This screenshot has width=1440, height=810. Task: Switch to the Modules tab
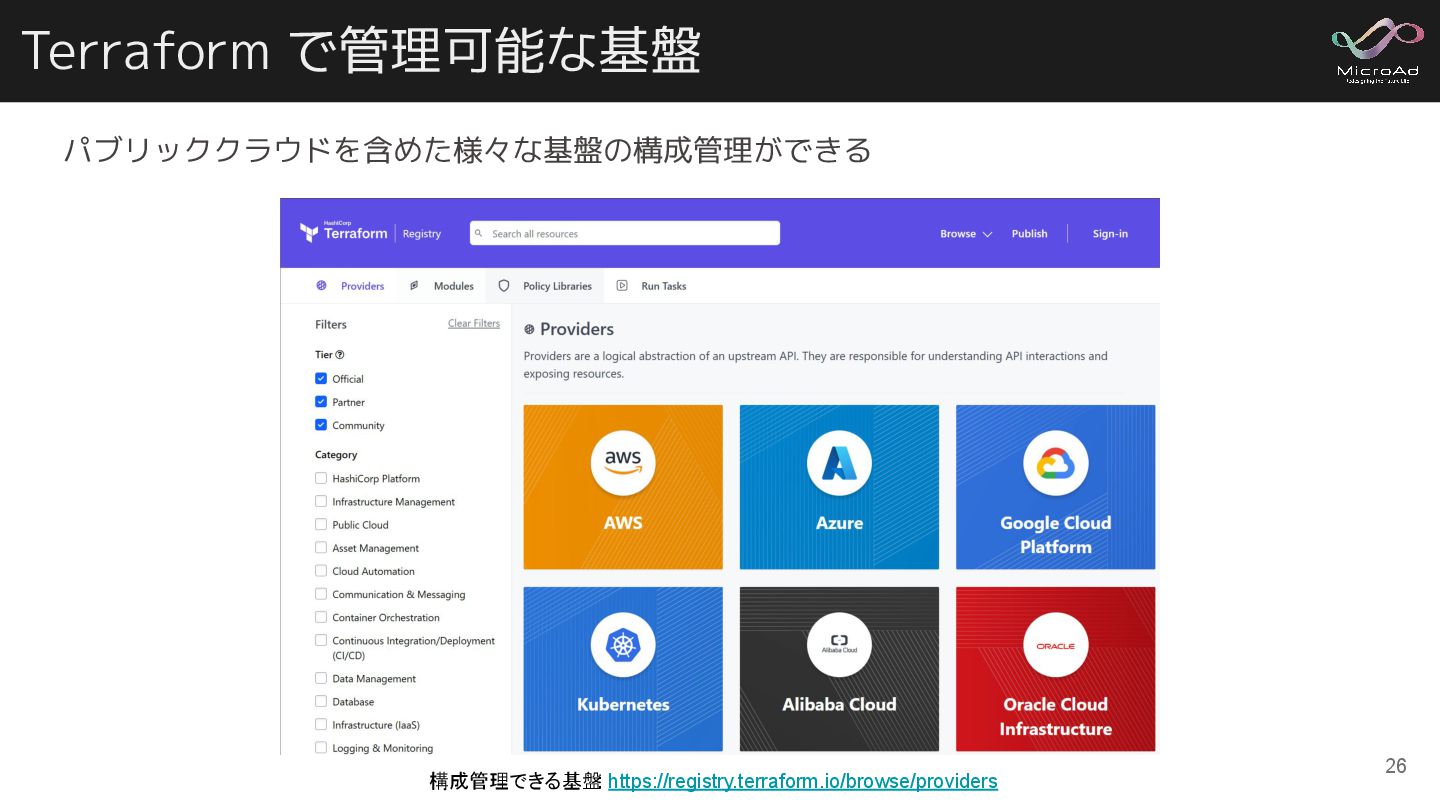coord(441,286)
